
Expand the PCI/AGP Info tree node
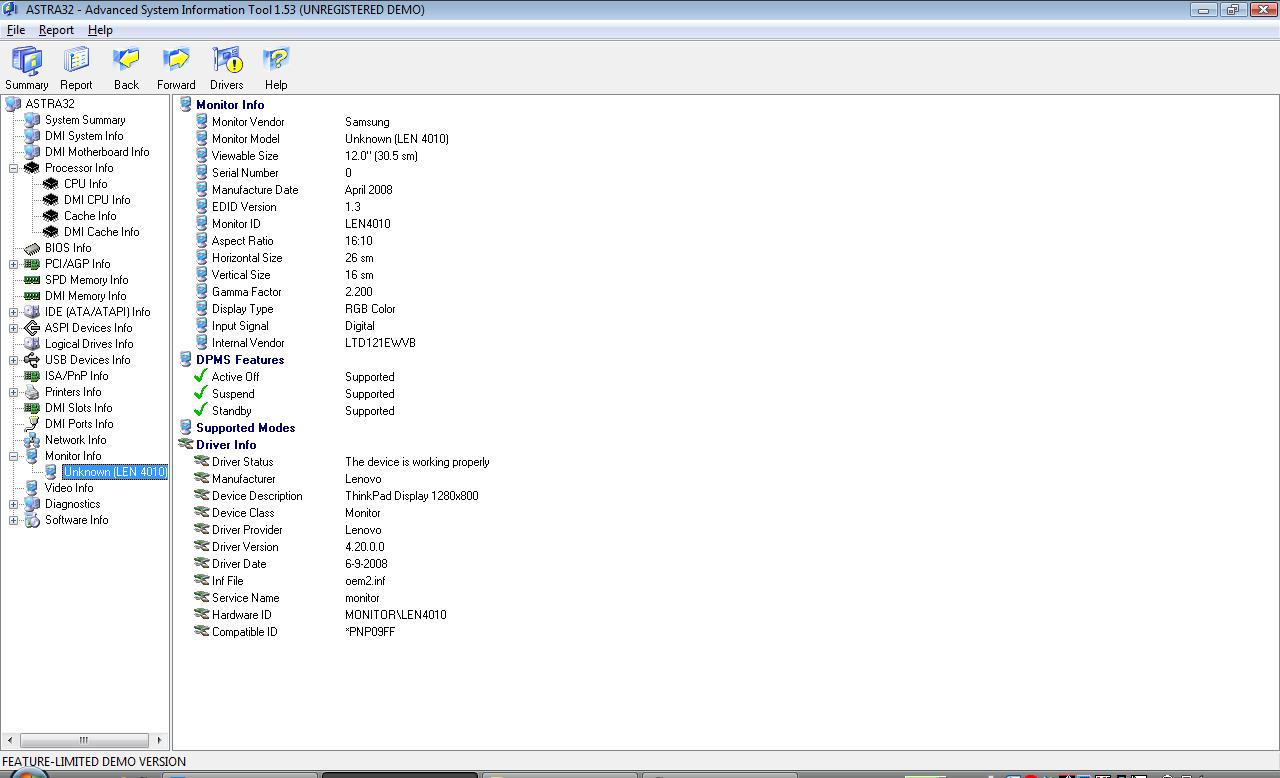pos(14,264)
